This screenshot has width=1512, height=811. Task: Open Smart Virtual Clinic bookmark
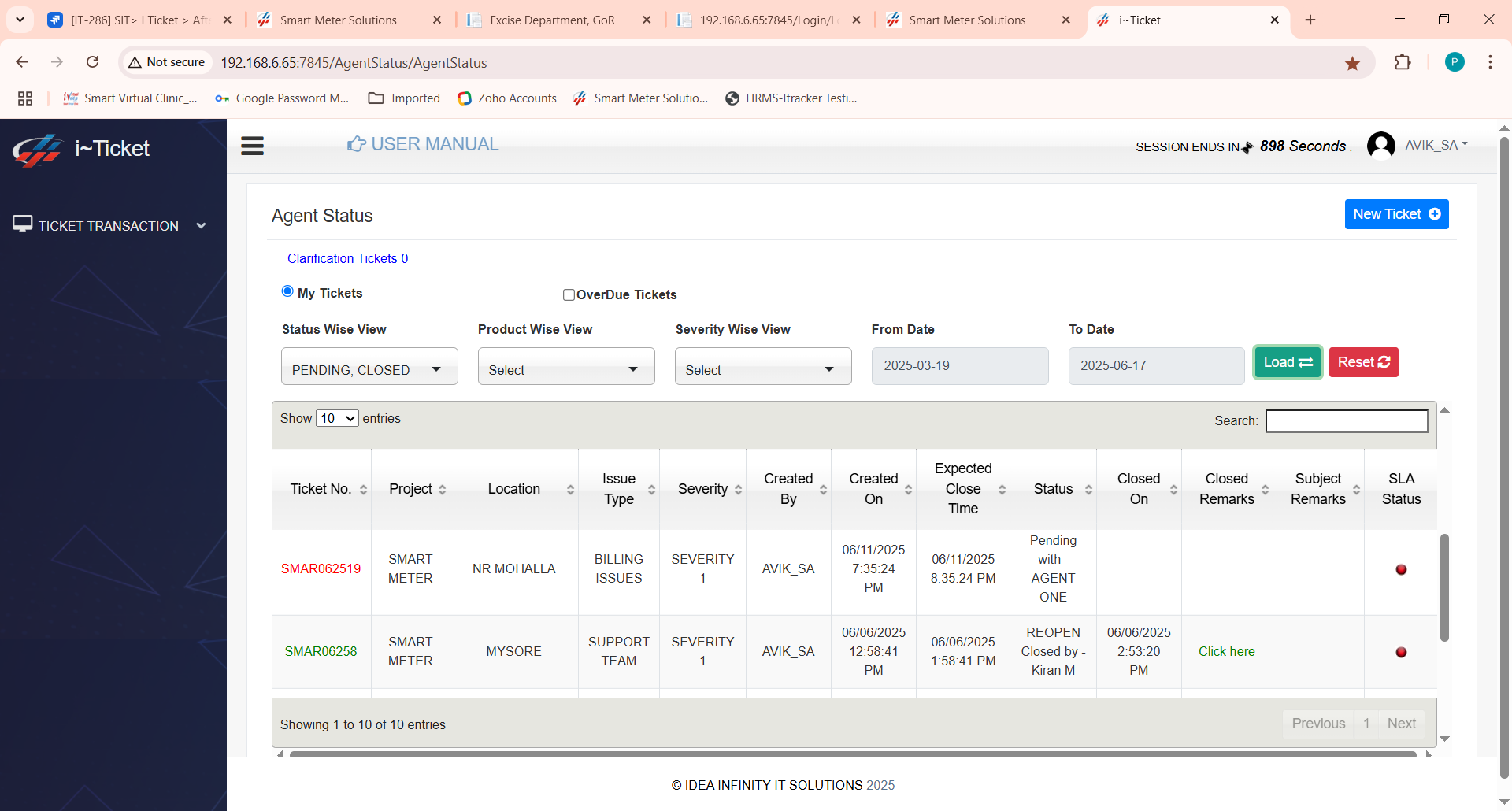[131, 98]
